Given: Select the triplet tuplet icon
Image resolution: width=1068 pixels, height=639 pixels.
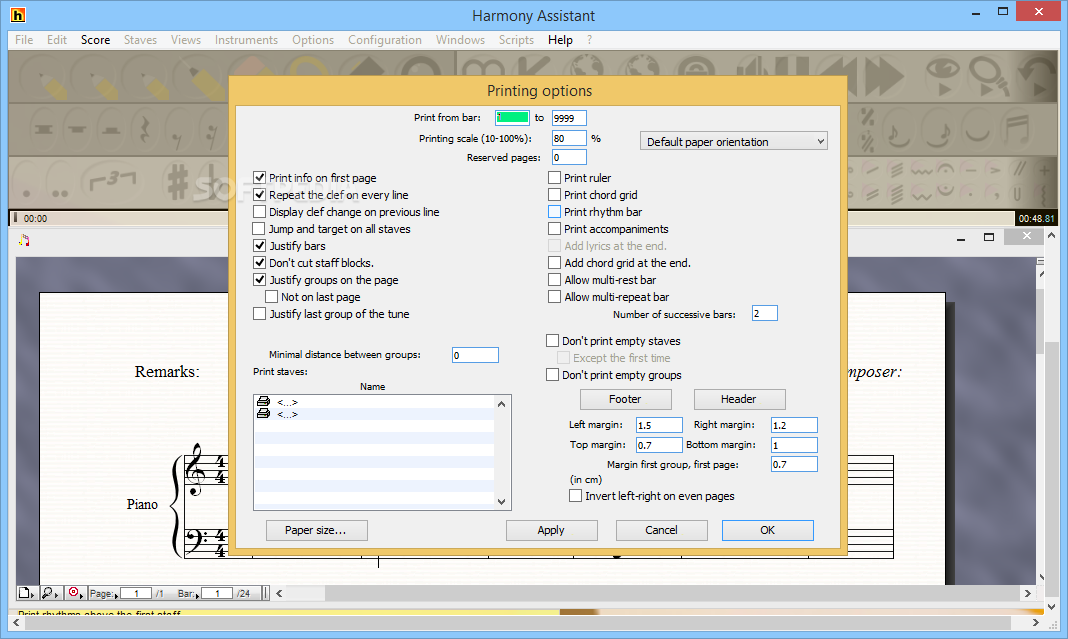Looking at the screenshot, I should pyautogui.click(x=112, y=180).
